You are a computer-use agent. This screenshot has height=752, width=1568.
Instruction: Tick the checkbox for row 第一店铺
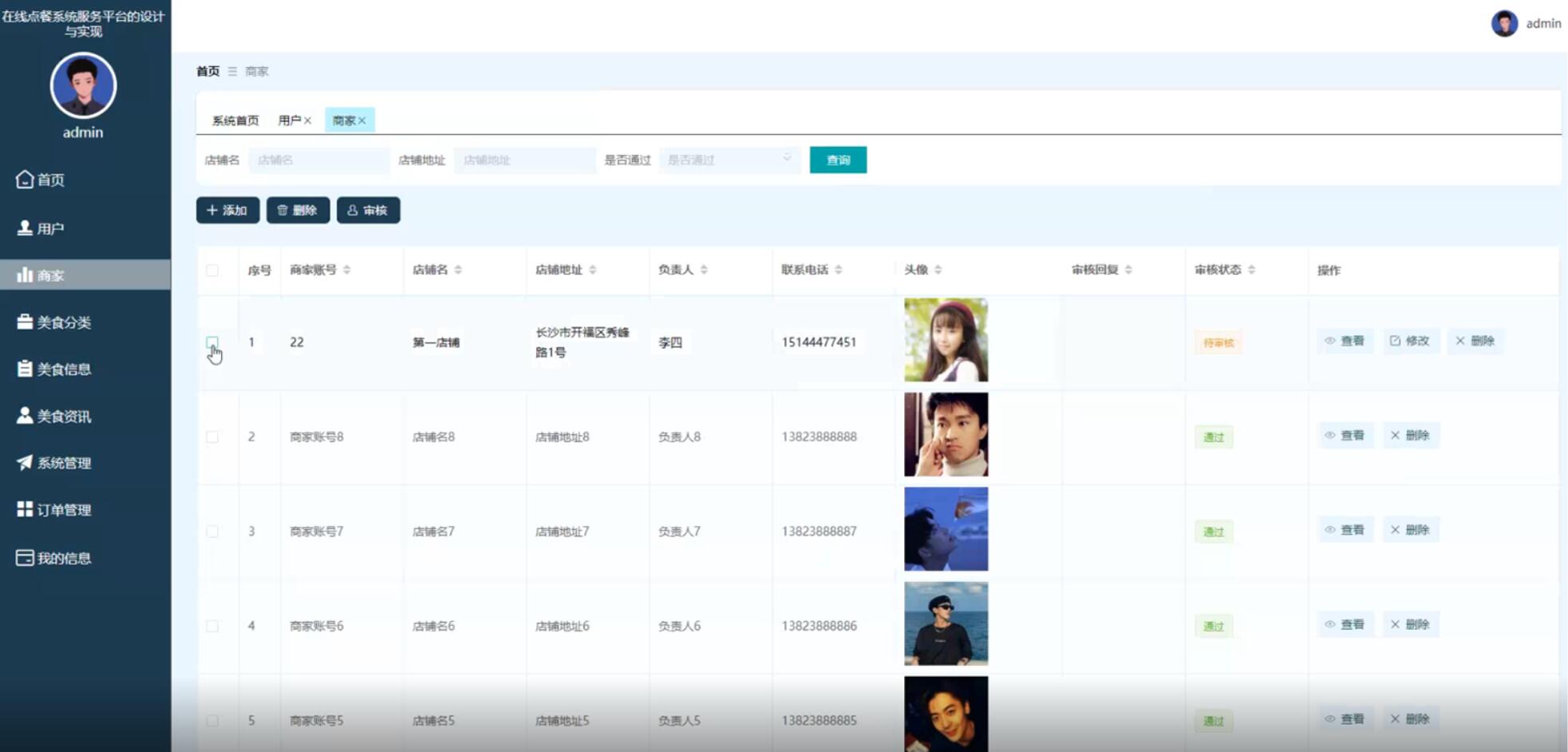tap(212, 342)
